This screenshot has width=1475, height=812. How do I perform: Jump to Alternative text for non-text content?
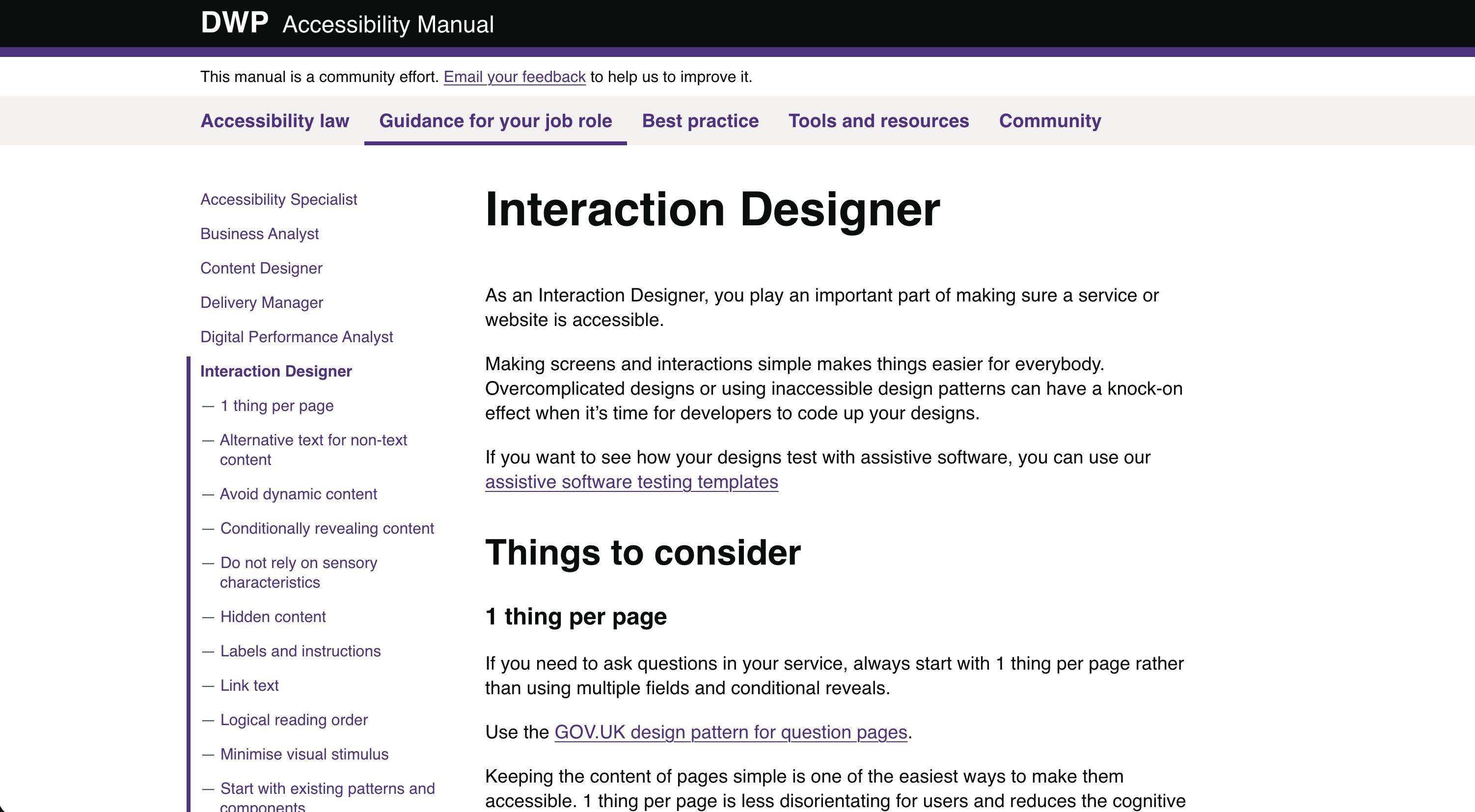click(x=313, y=450)
